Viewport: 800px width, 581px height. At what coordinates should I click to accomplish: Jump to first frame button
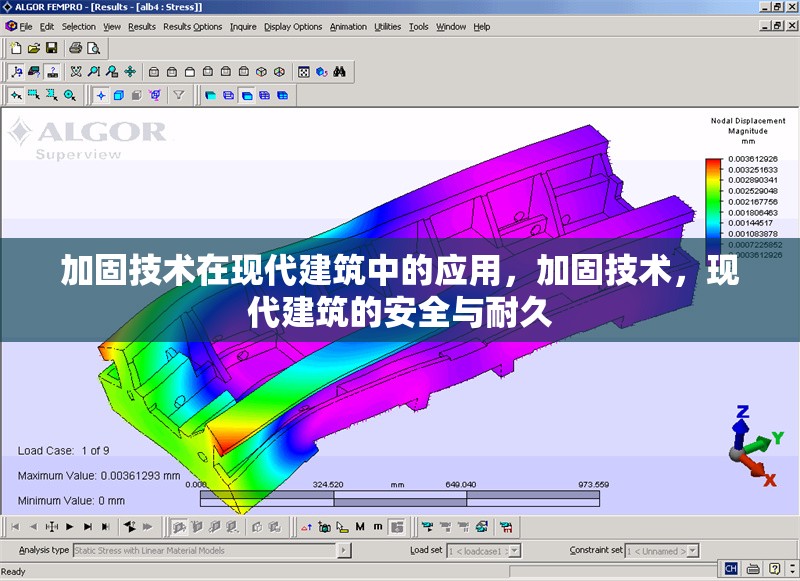click(x=15, y=527)
